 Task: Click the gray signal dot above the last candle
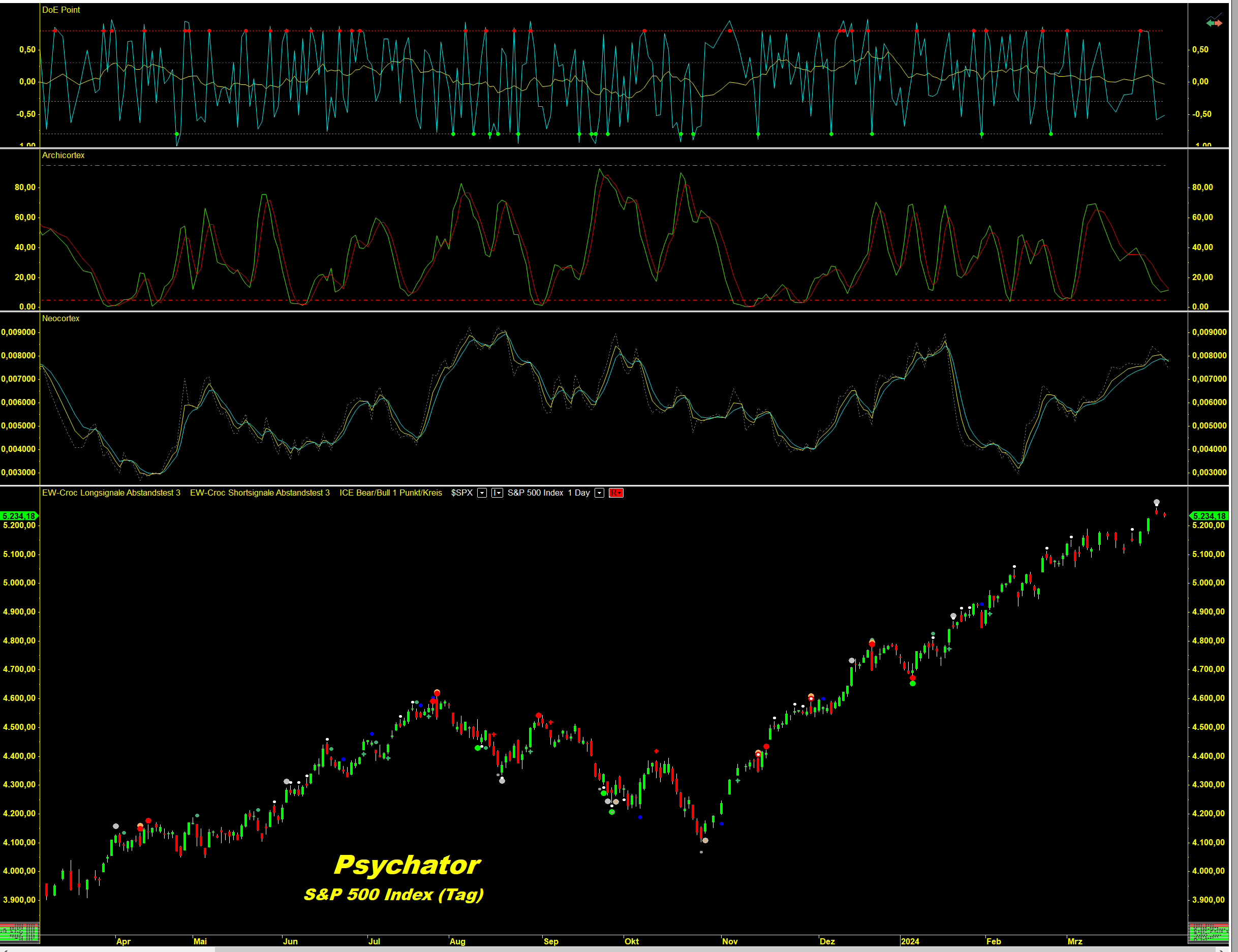click(1156, 503)
